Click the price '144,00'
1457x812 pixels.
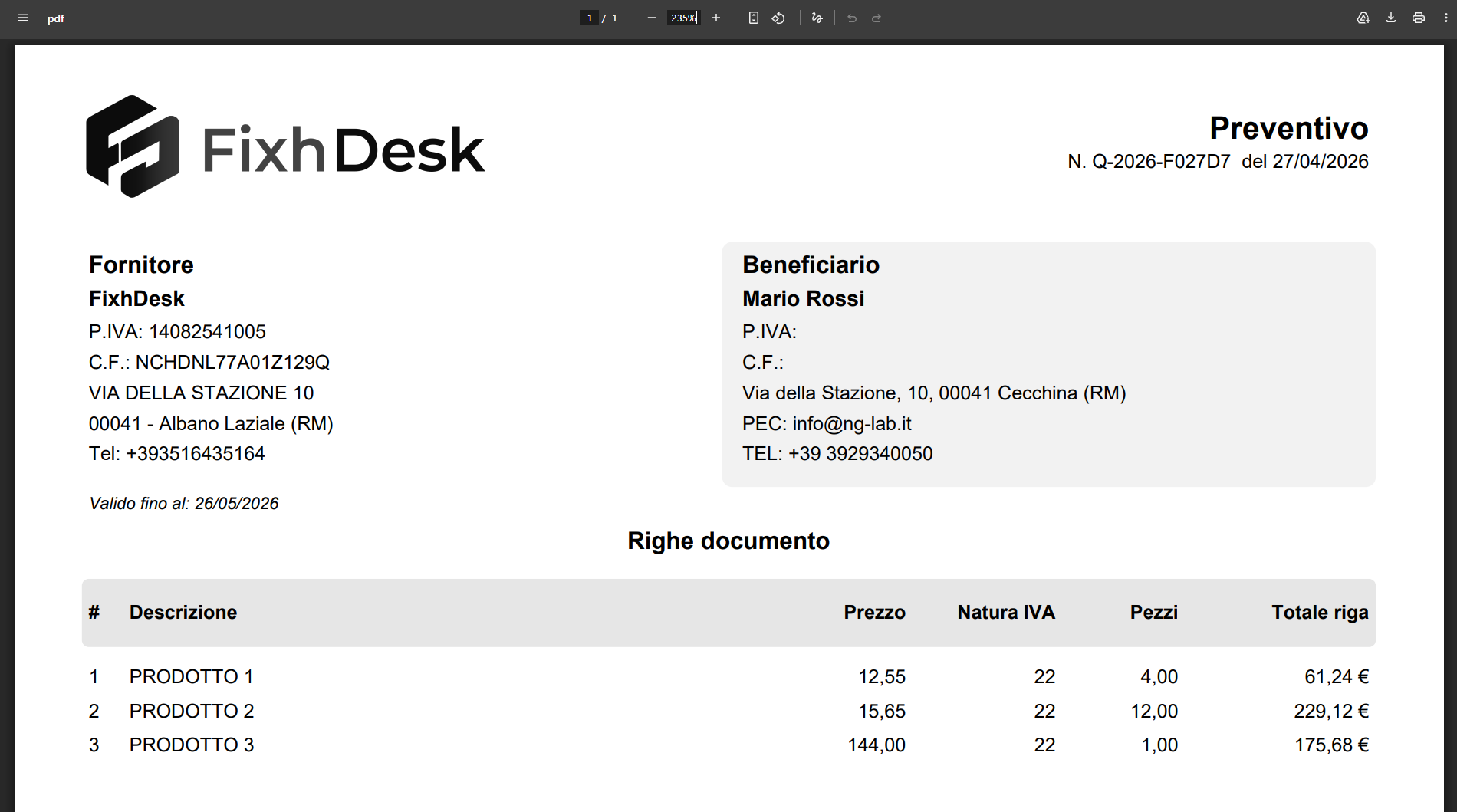coord(877,745)
